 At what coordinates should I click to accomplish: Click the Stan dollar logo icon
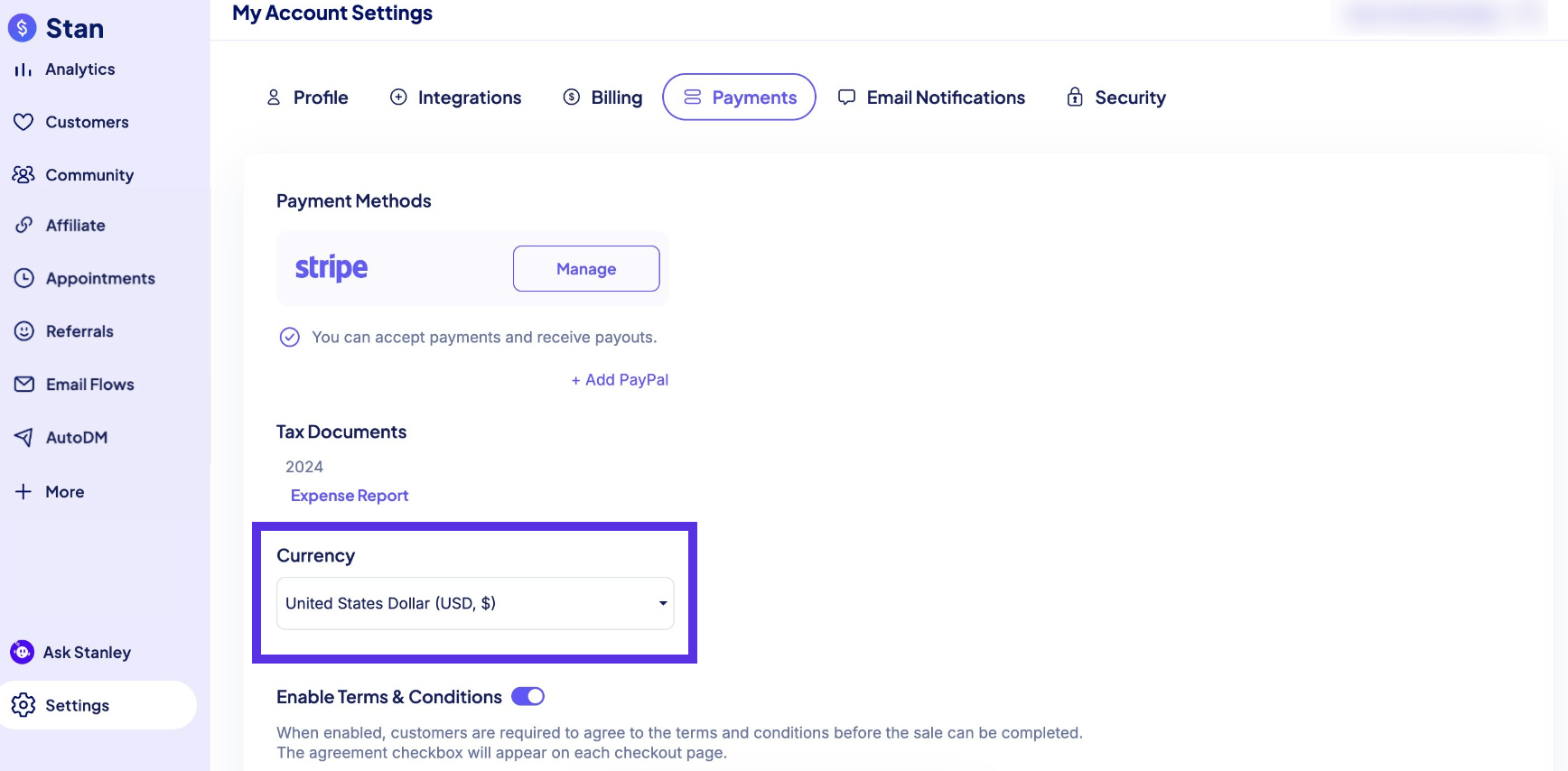click(x=23, y=28)
